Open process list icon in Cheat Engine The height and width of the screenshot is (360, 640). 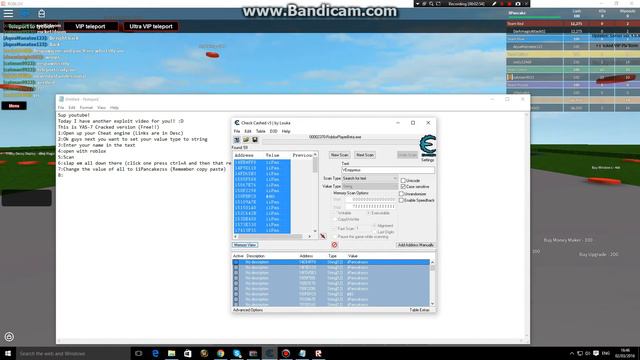point(237,140)
